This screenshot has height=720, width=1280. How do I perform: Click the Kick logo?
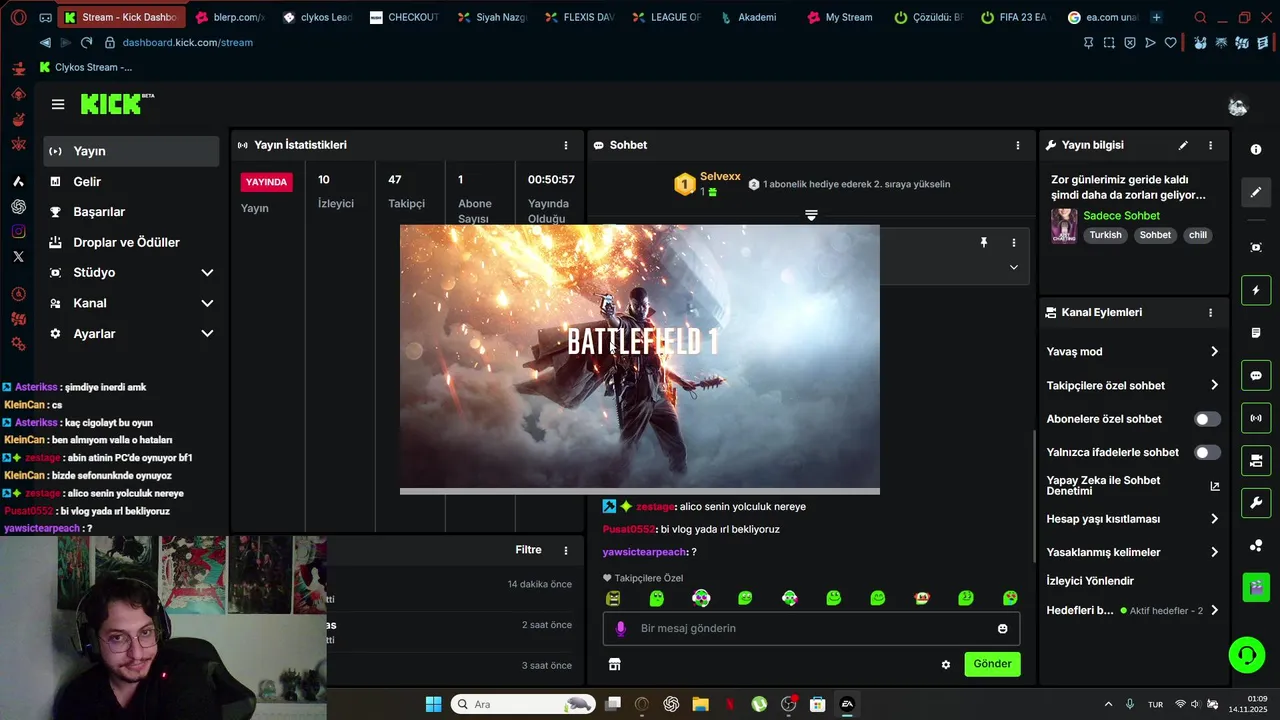click(x=116, y=104)
